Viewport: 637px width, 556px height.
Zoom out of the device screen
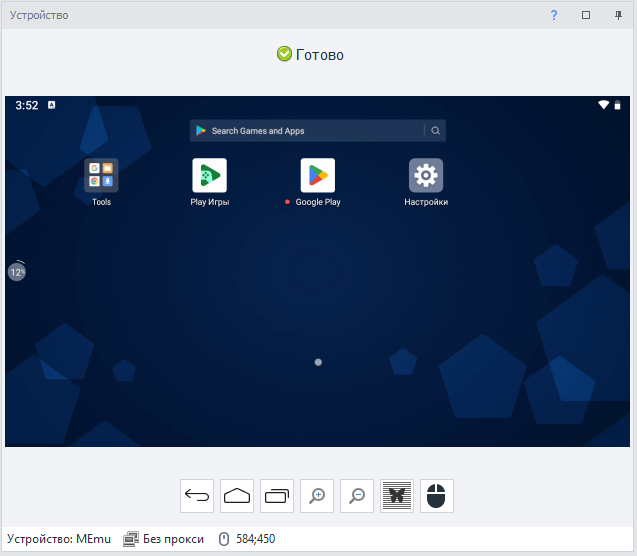tap(357, 496)
